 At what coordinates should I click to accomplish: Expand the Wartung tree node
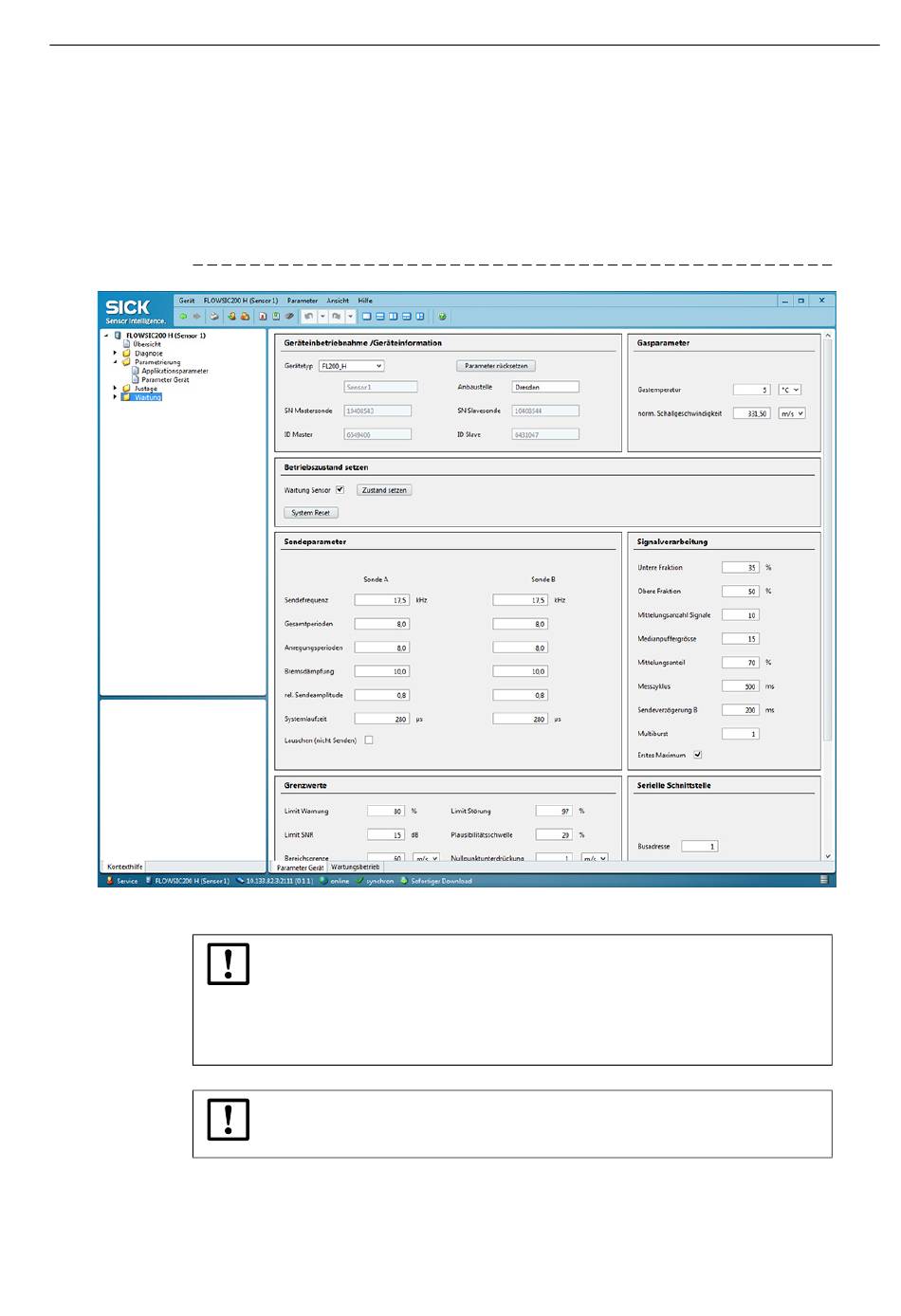coord(115,397)
